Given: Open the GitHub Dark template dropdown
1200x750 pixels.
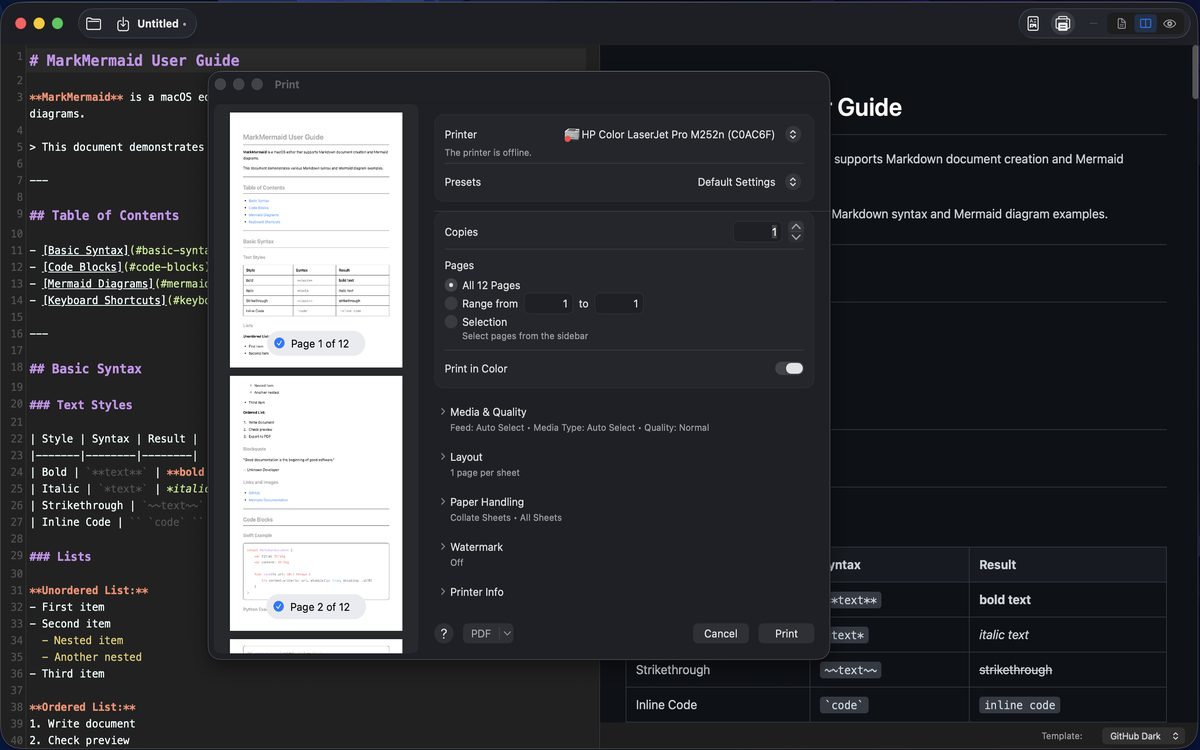Looking at the screenshot, I should (x=1143, y=736).
